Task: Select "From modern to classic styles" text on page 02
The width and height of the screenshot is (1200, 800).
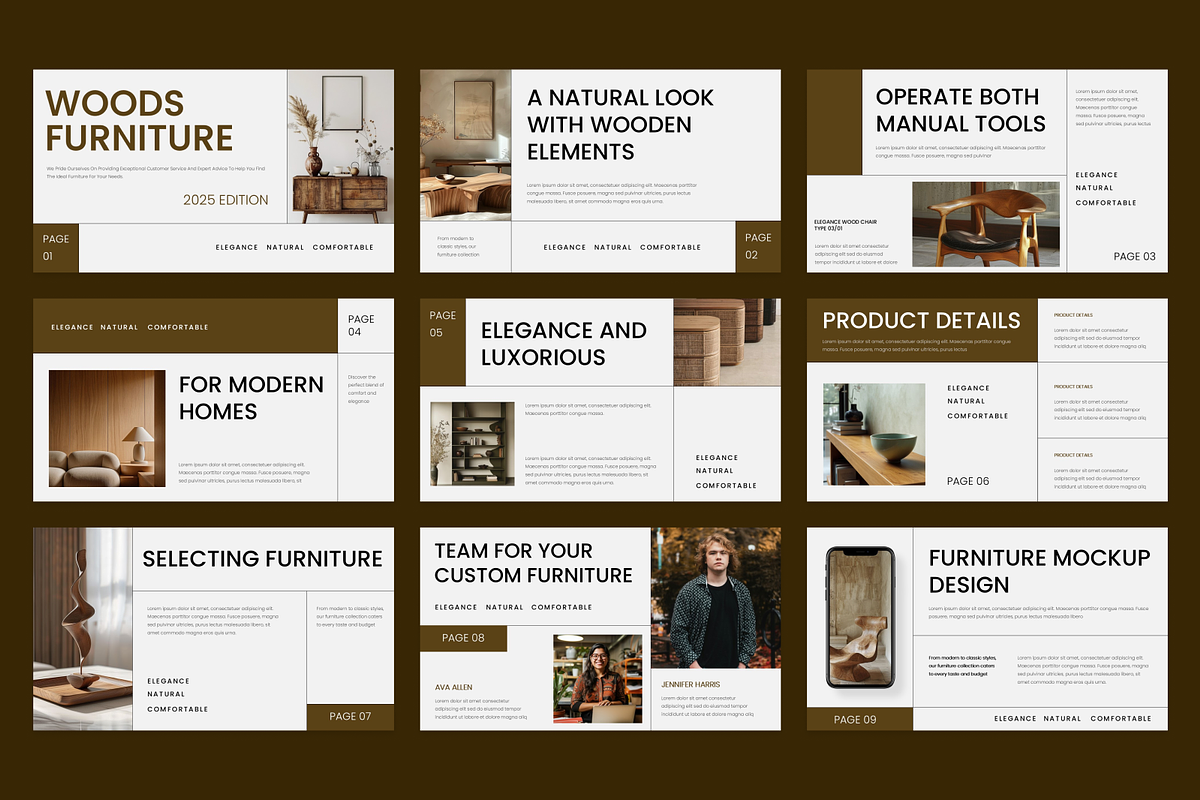Action: [459, 247]
